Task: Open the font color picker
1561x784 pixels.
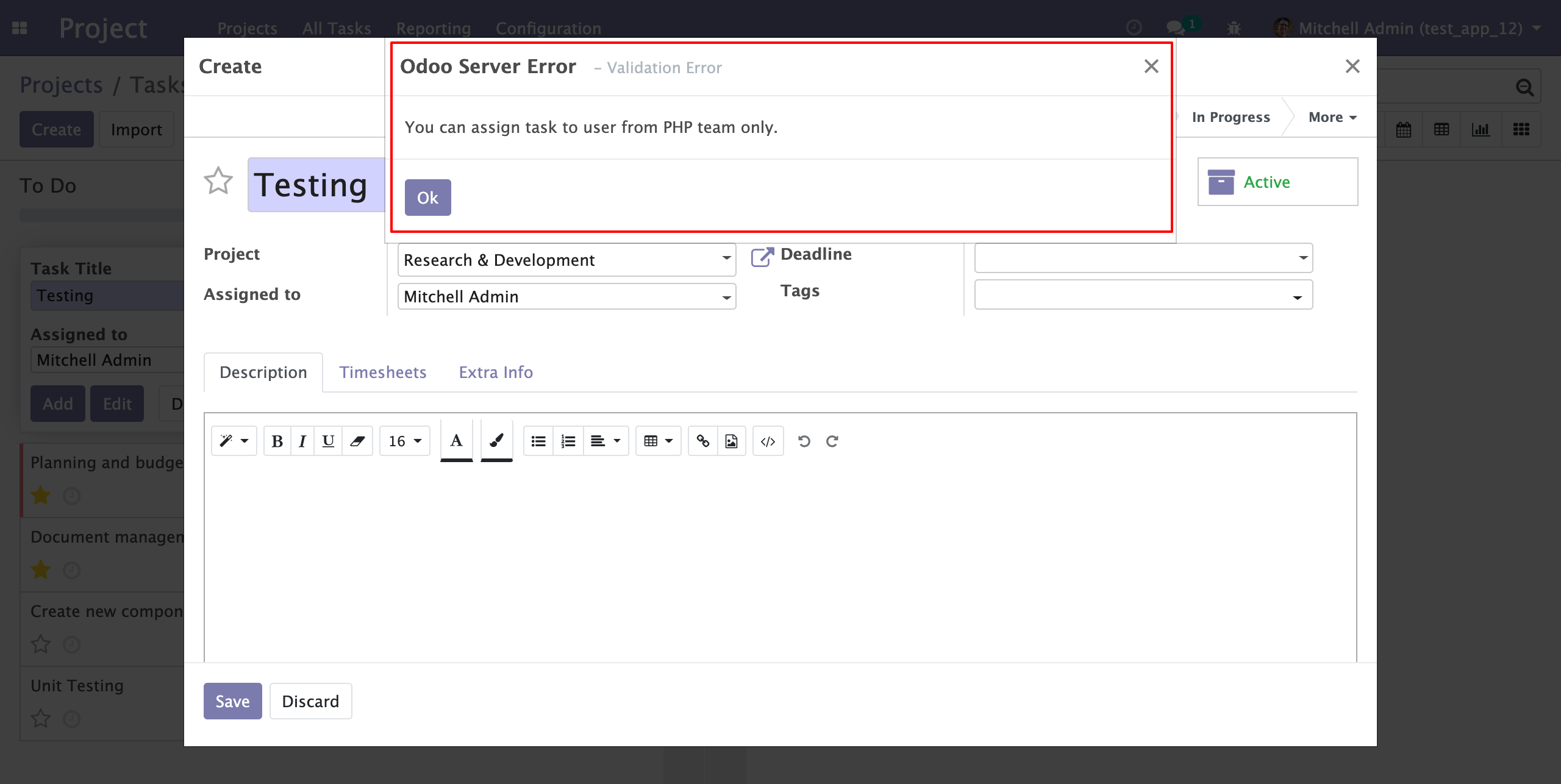Action: pos(456,441)
